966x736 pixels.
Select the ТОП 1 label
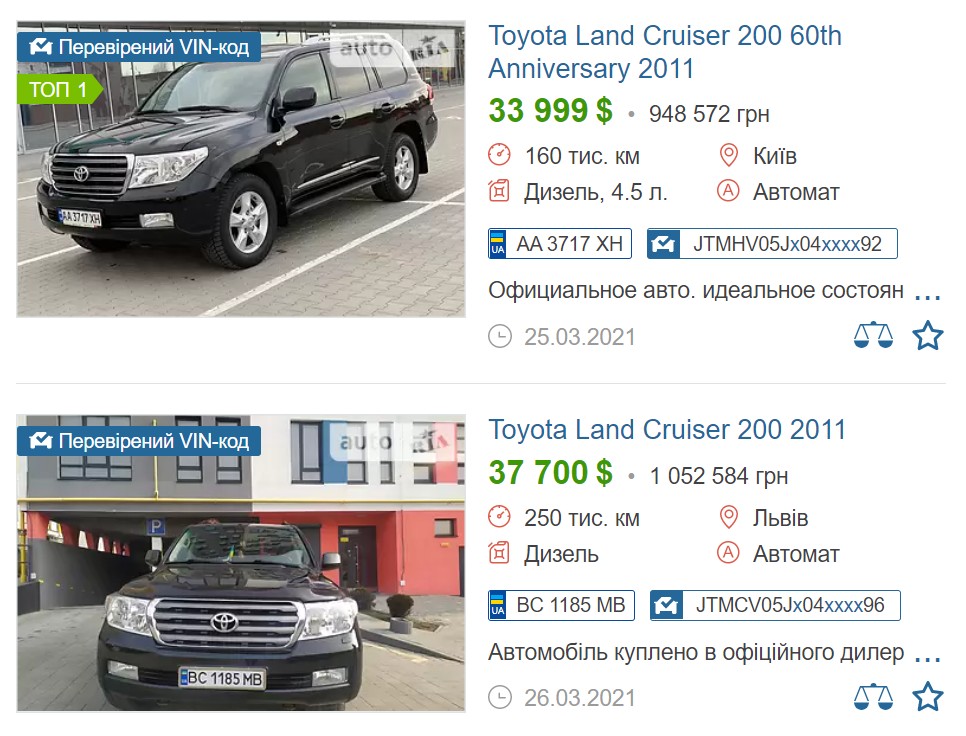point(59,89)
